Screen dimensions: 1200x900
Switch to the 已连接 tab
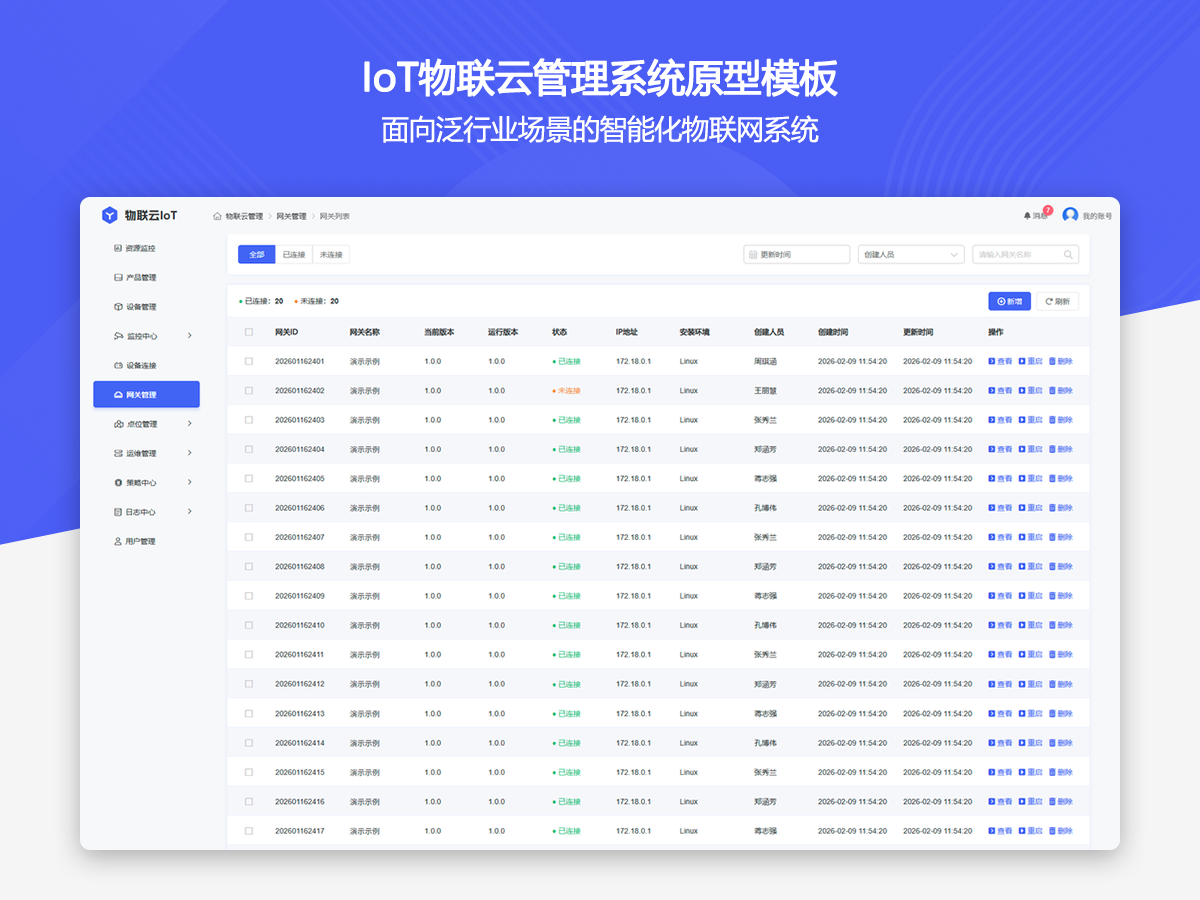(294, 255)
